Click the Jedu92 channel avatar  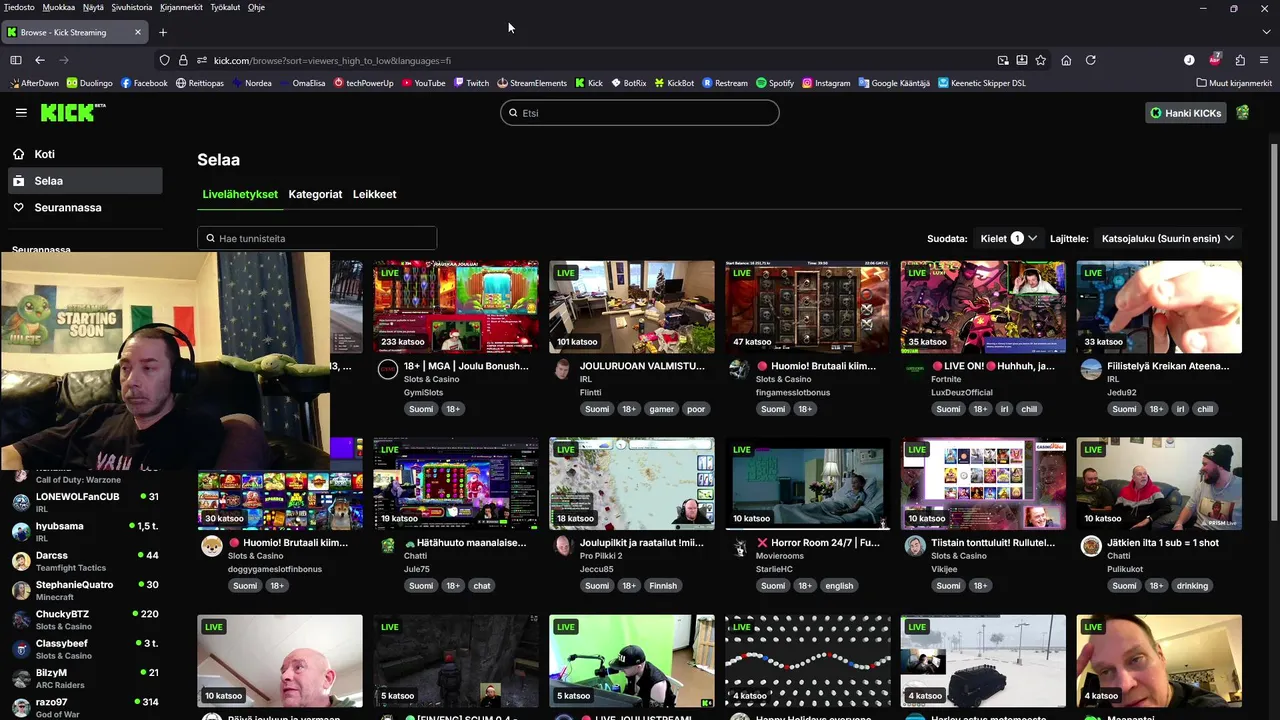1091,370
